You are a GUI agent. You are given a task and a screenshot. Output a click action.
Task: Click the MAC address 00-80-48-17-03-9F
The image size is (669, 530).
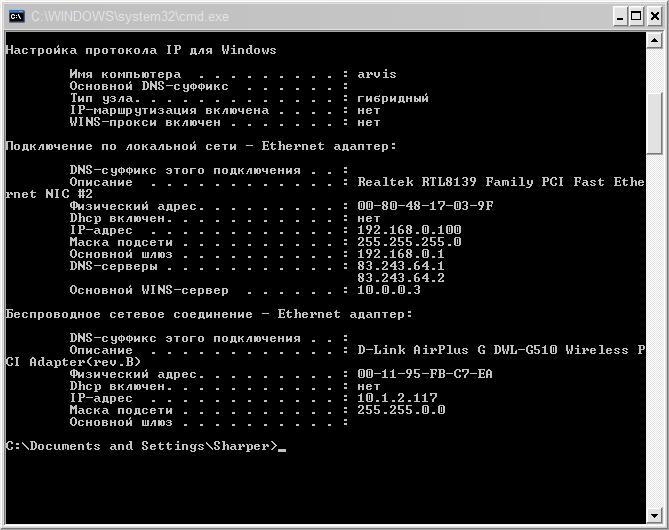[425, 206]
